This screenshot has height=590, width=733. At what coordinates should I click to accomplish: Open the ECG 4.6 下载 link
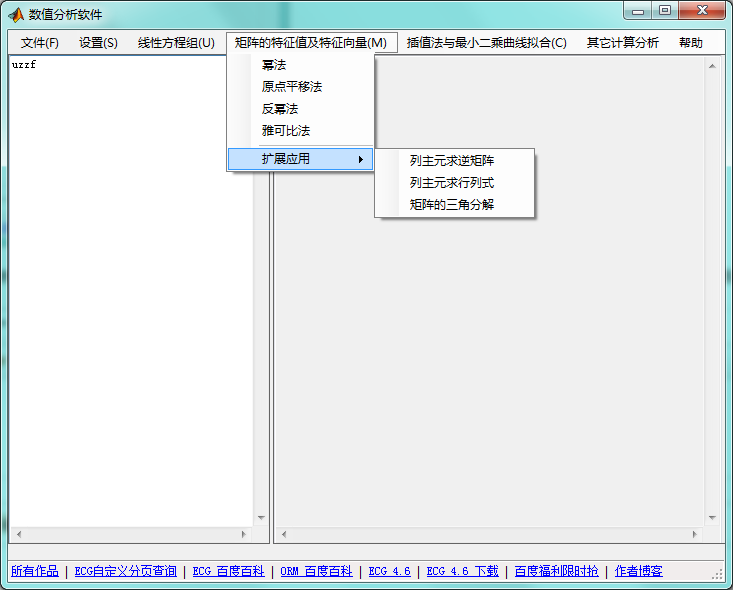463,571
